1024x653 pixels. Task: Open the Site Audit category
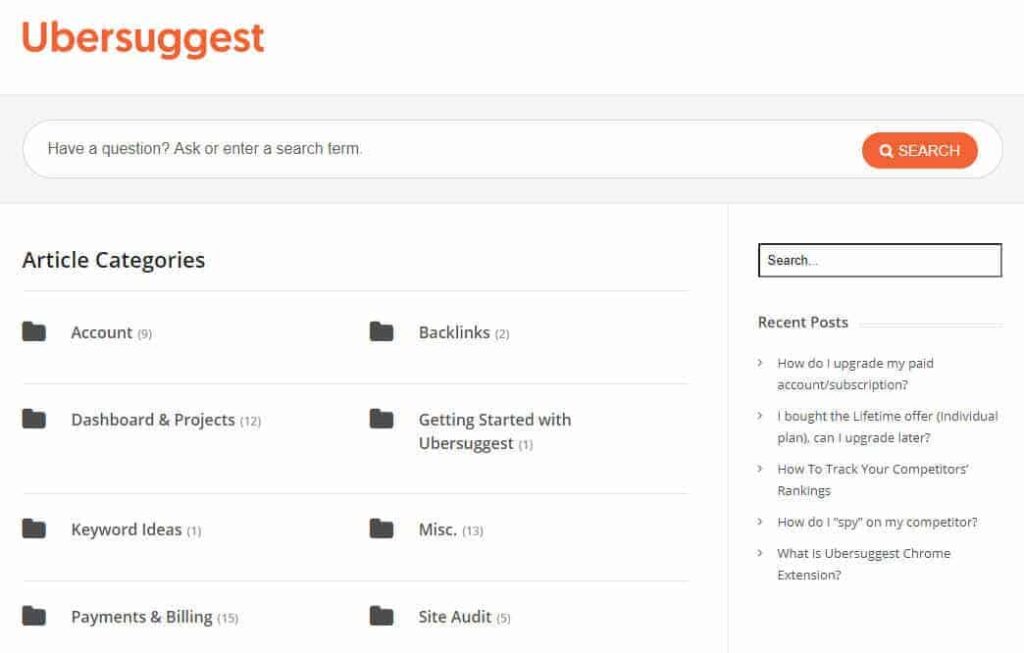[x=455, y=617]
